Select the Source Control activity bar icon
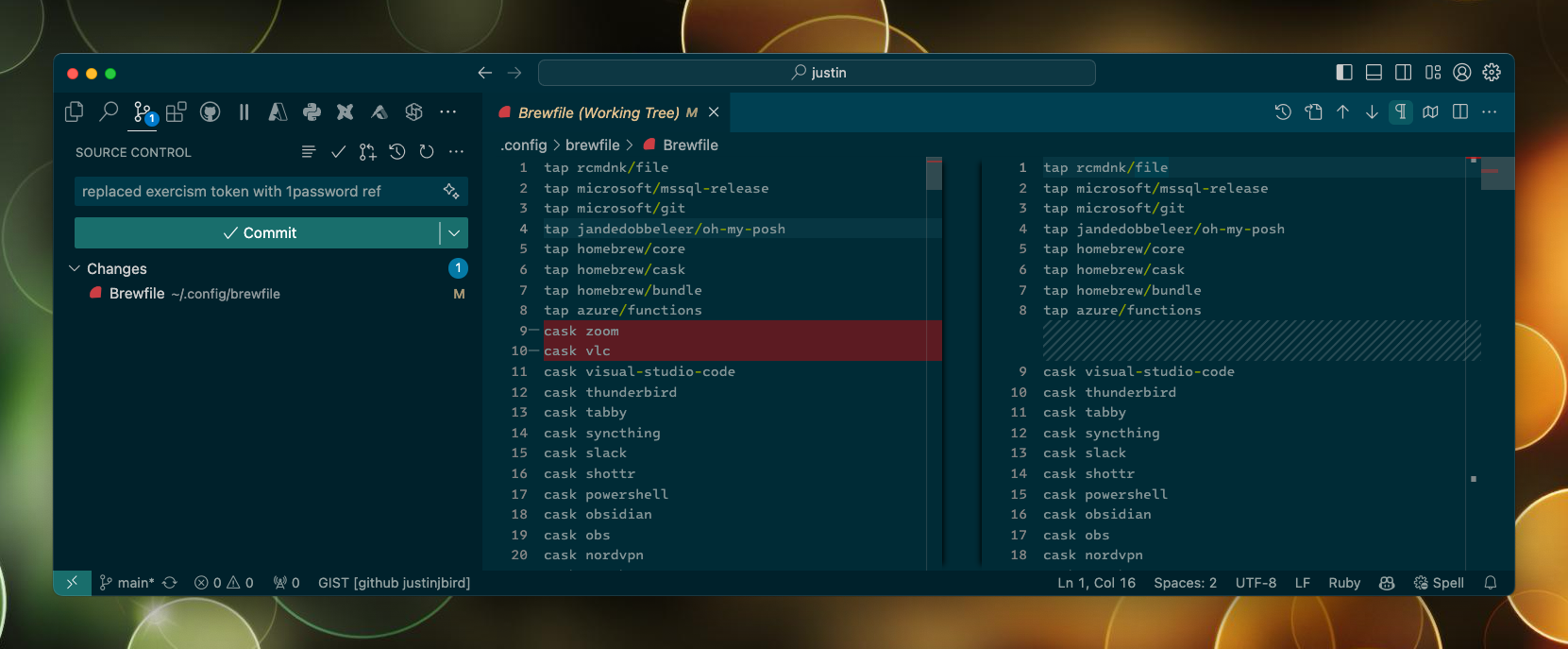 click(143, 112)
